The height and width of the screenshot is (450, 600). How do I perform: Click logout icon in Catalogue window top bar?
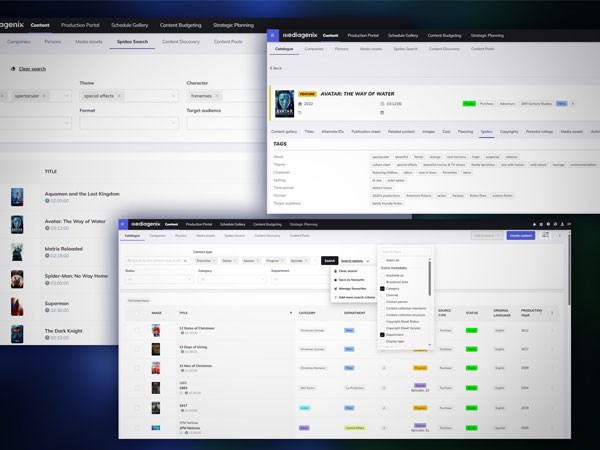[569, 224]
